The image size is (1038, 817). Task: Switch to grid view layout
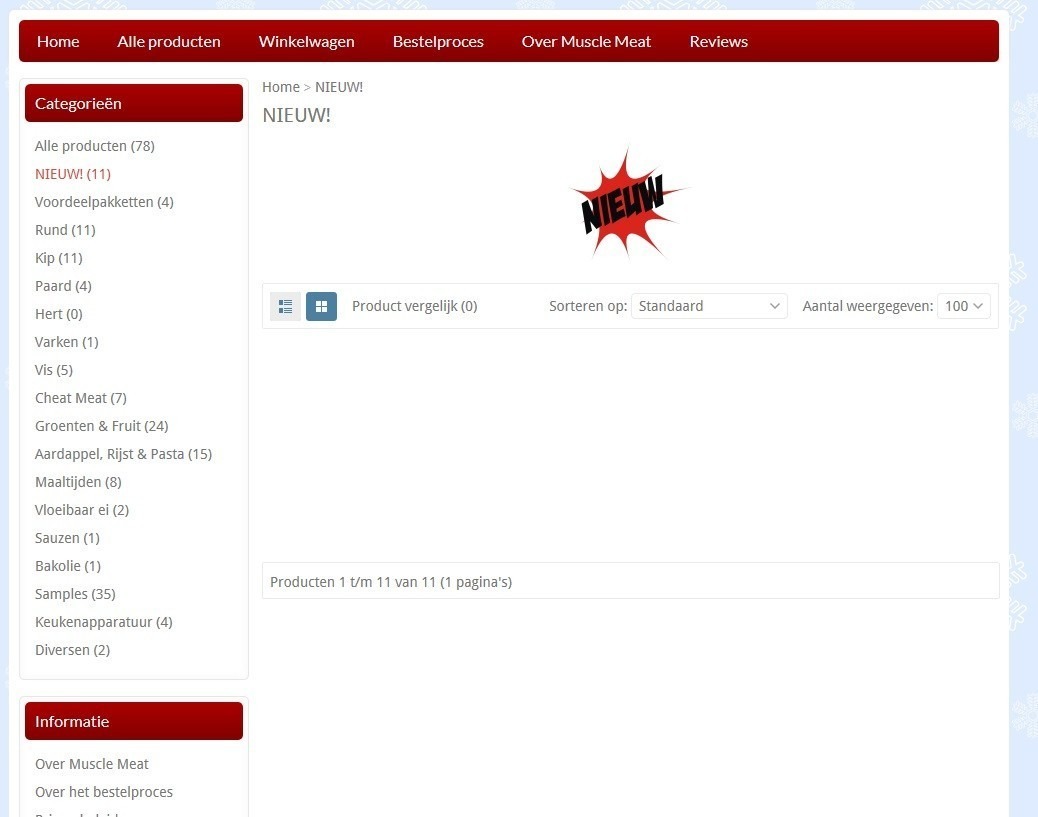tap(321, 306)
